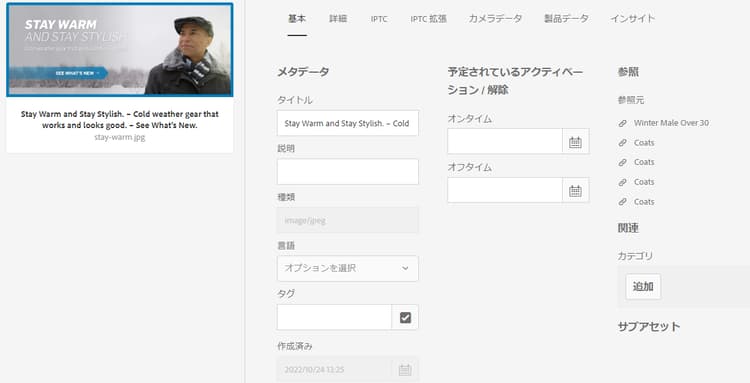The width and height of the screenshot is (750, 383).
Task: Click the オンタイム date field
Action: click(505, 142)
